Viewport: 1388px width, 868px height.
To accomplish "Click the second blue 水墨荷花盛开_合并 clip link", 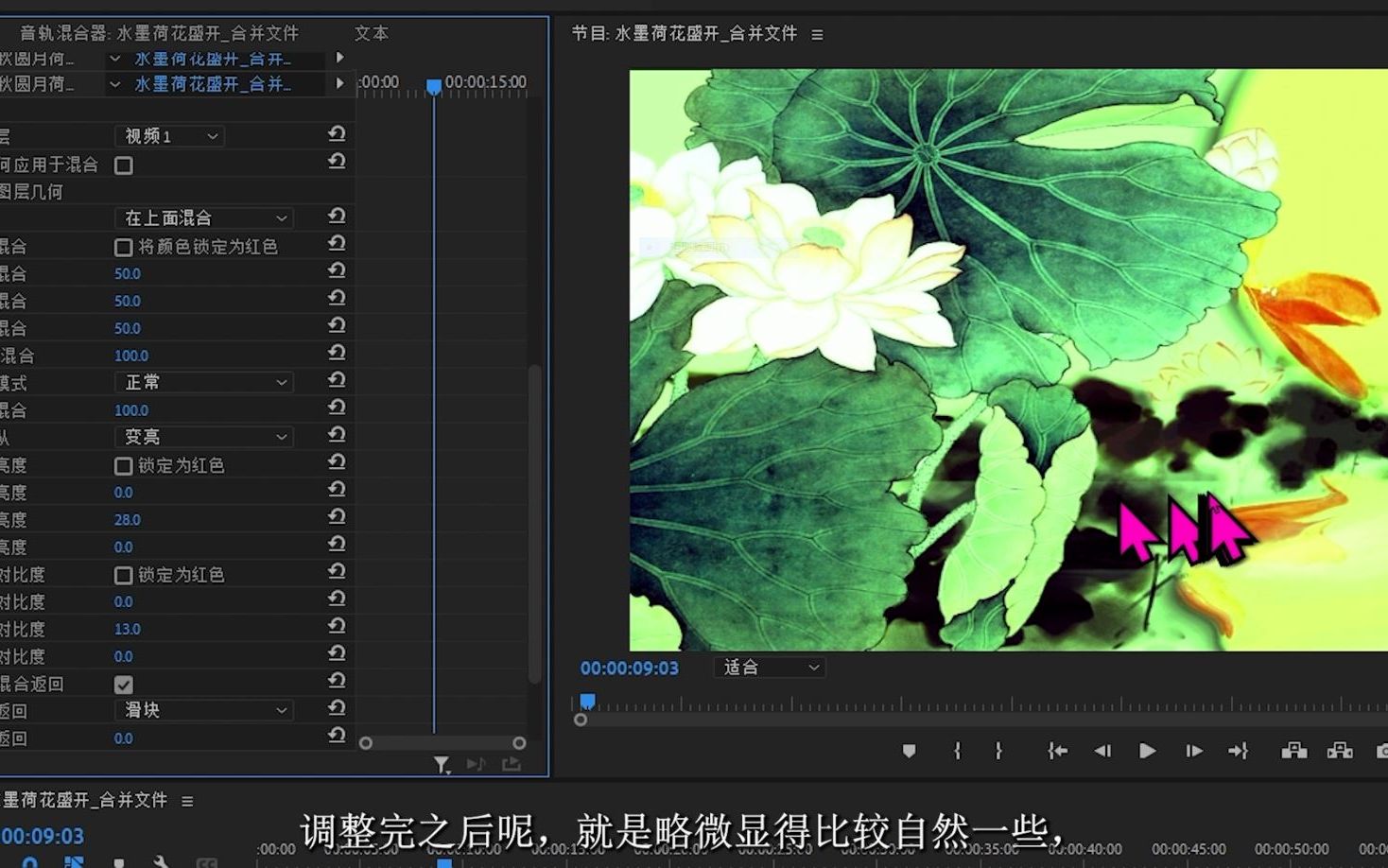I will click(x=213, y=84).
